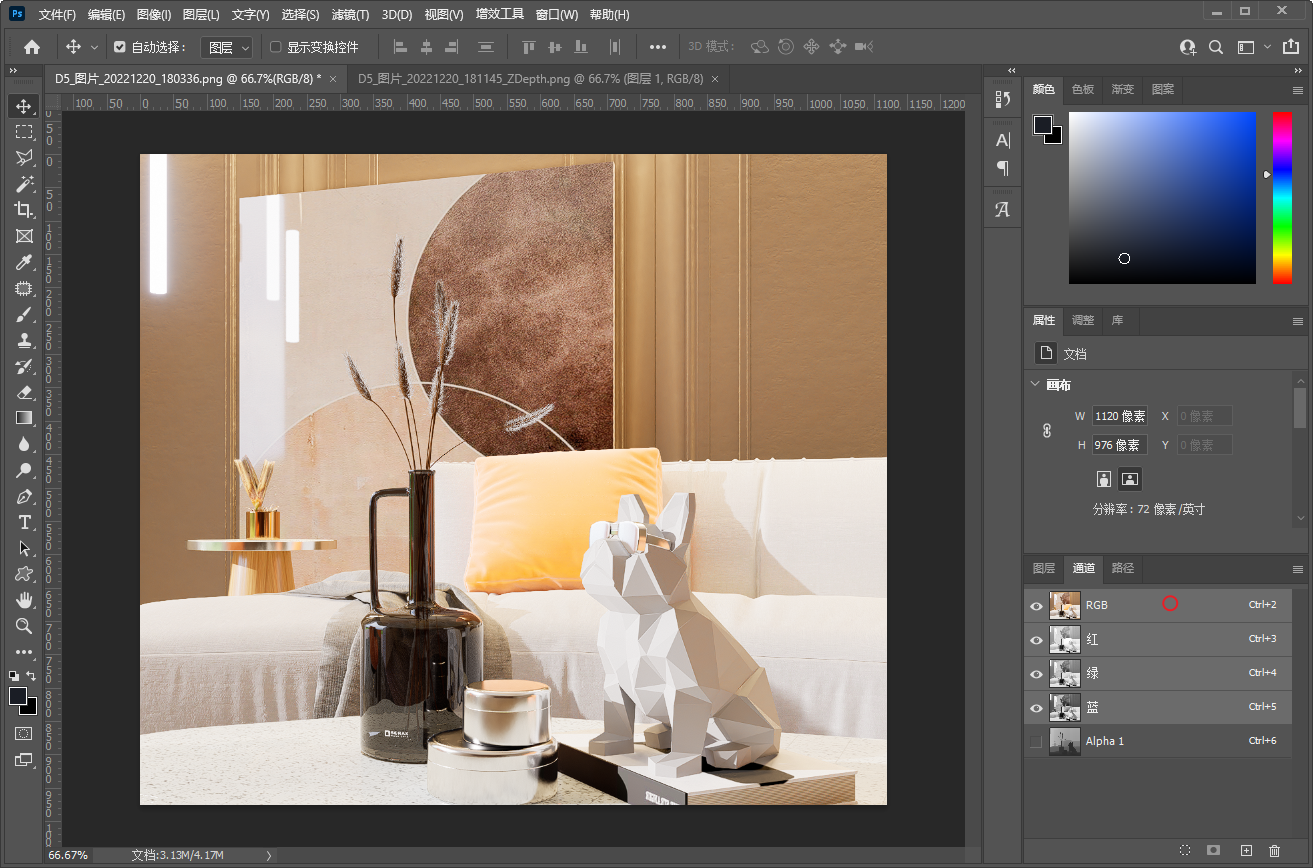
Task: Select the Blur tool
Action: coord(24,444)
